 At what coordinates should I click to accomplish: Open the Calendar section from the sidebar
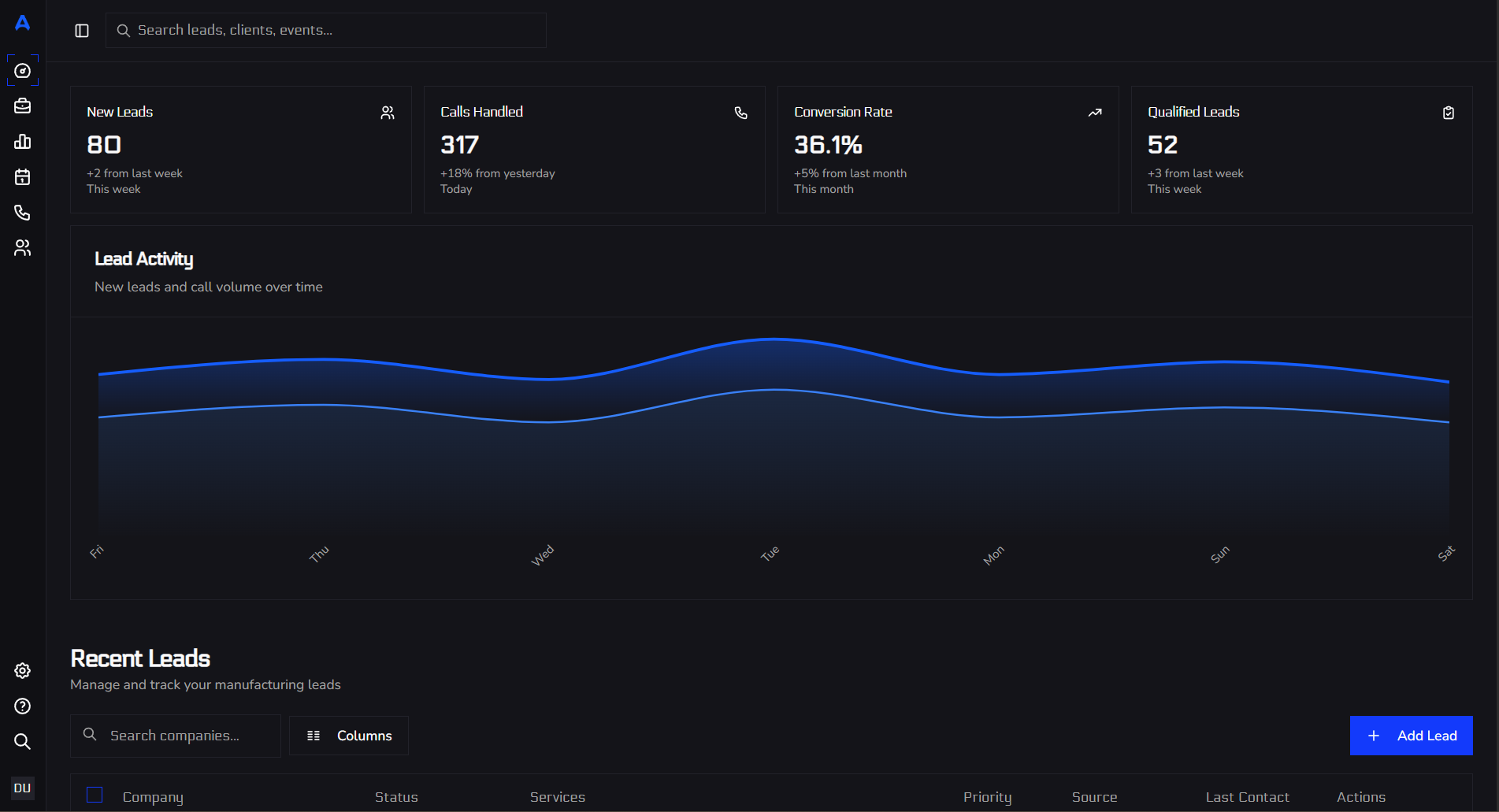(23, 176)
